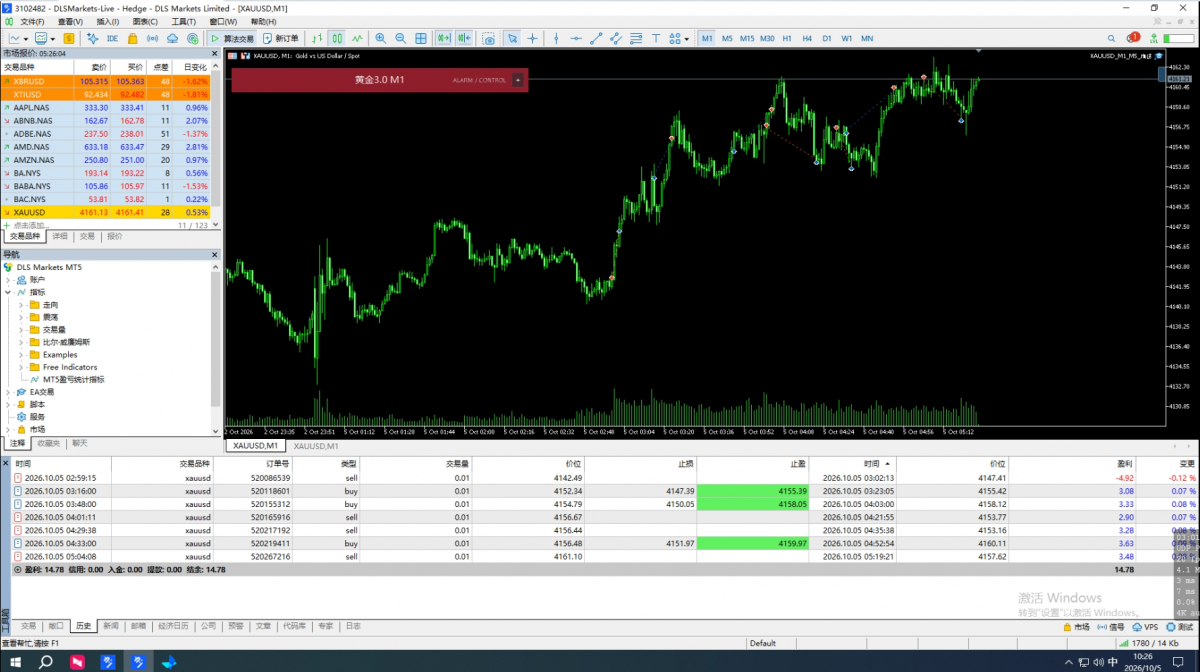Select the horizontal line drawing tool
The height and width of the screenshot is (672, 1200).
point(575,38)
